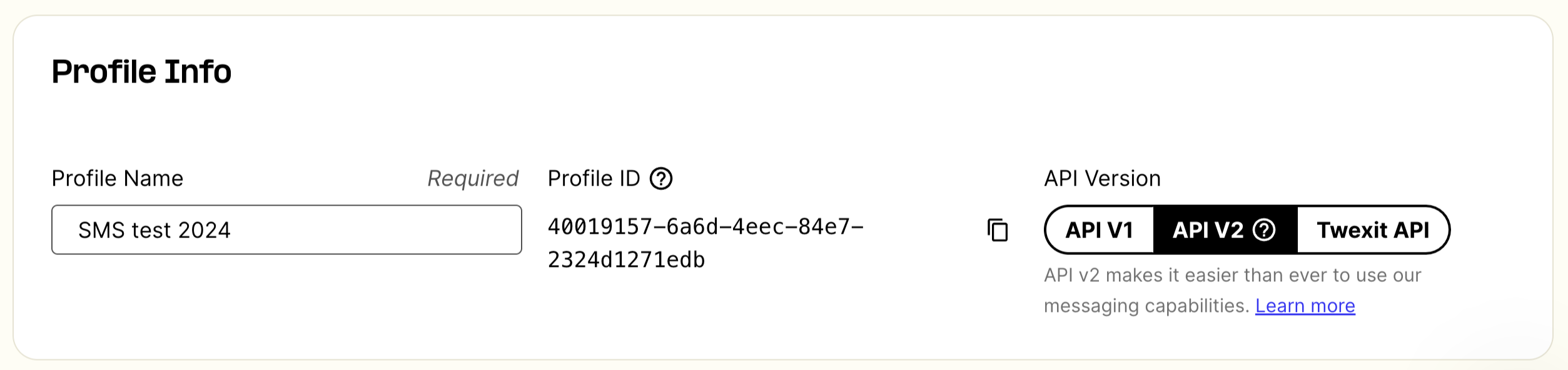Click the italic Required indicator
This screenshot has height=370, width=1568.
click(x=473, y=179)
